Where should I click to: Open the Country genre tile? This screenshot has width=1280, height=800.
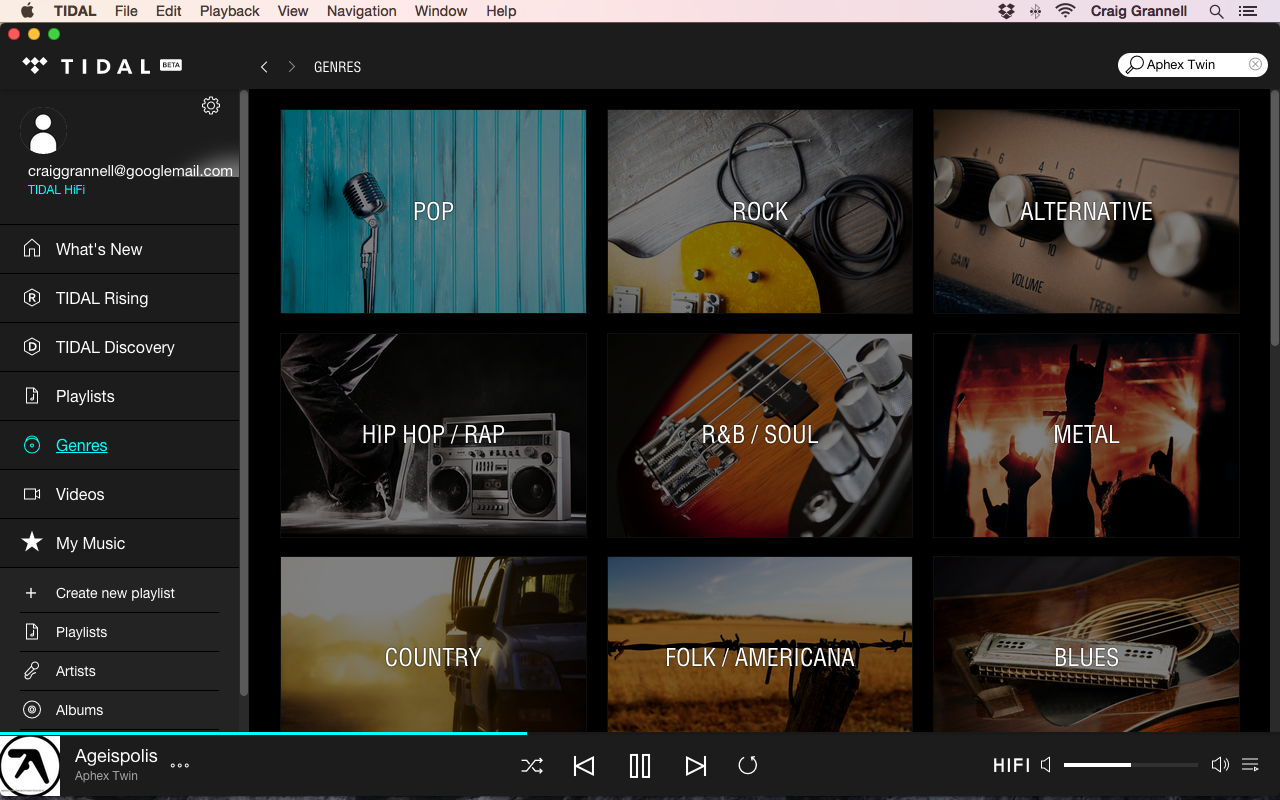[433, 644]
